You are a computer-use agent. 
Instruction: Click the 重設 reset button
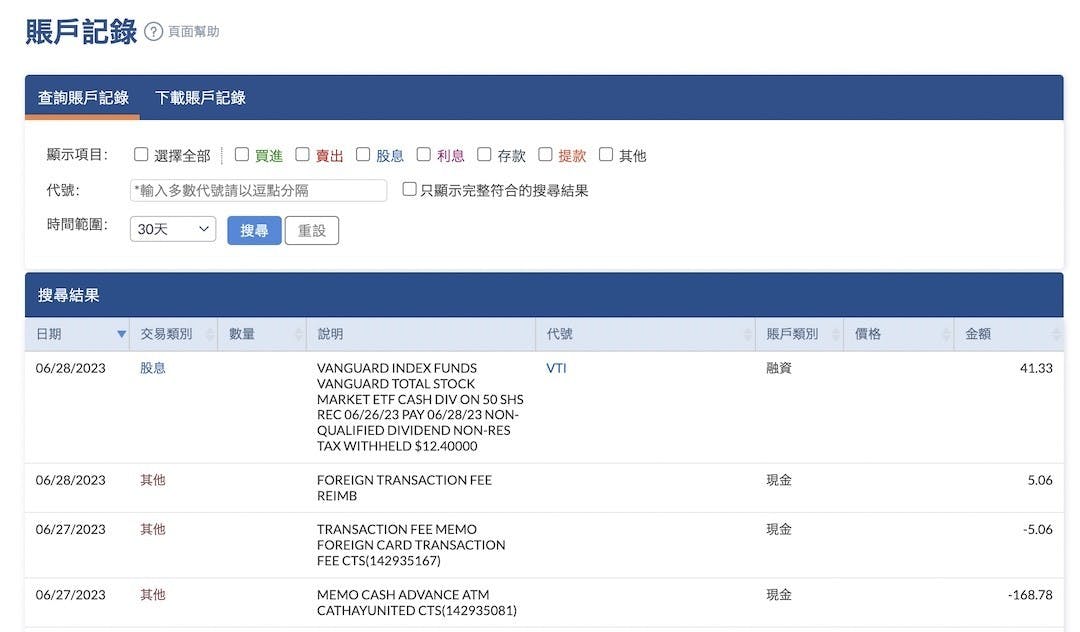[x=312, y=231]
